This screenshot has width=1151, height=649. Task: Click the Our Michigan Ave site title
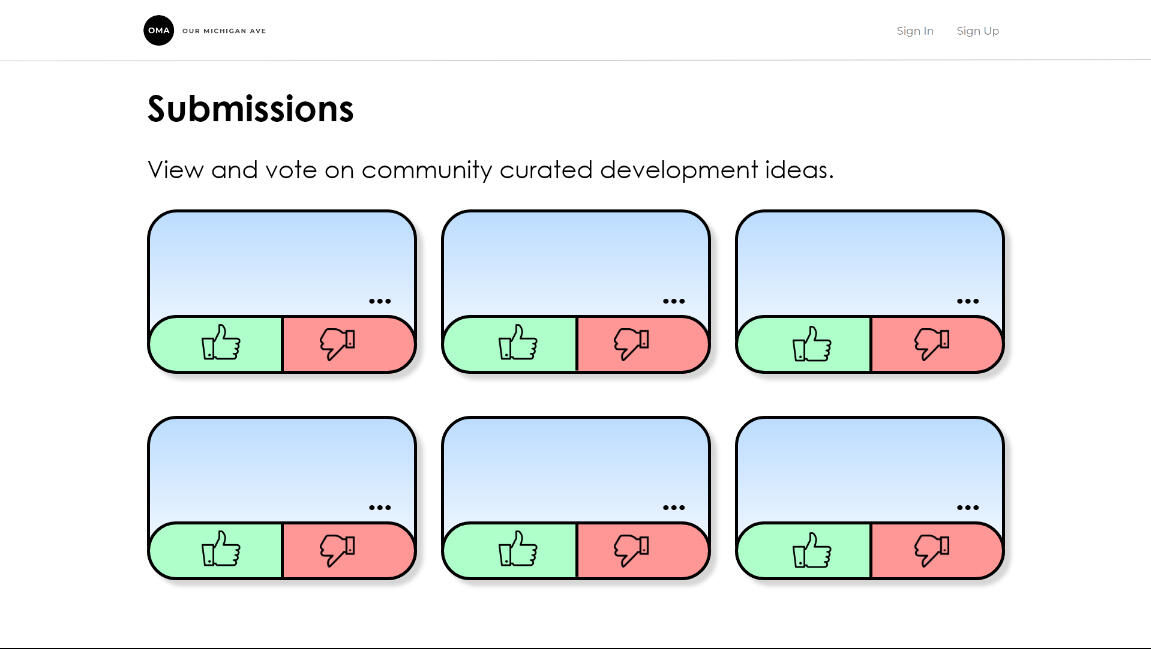224,31
